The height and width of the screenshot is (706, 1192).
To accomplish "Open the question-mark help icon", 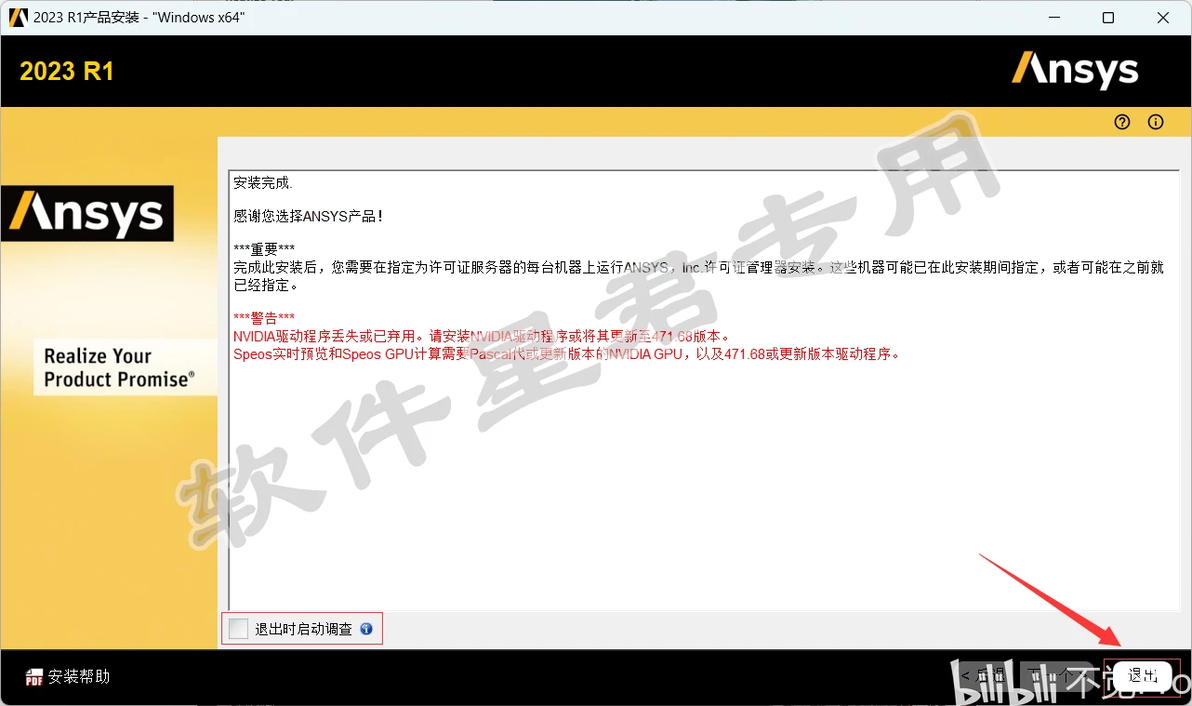I will click(1122, 122).
